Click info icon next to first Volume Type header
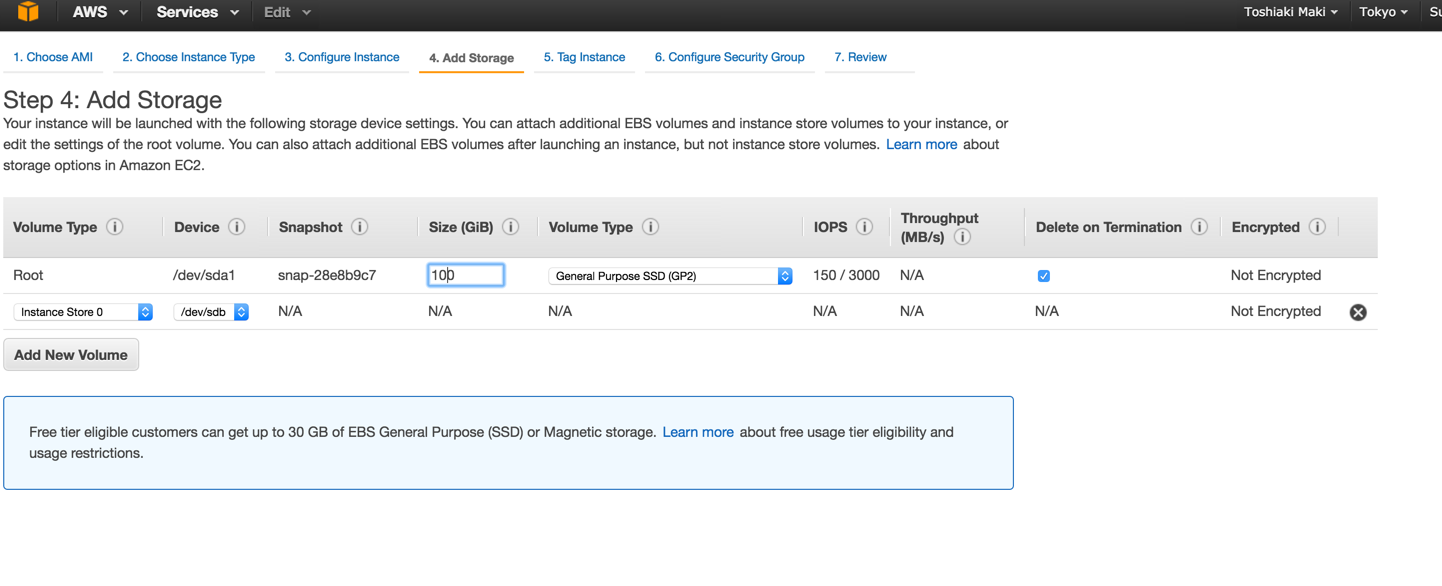This screenshot has width=1442, height=586. click(115, 227)
